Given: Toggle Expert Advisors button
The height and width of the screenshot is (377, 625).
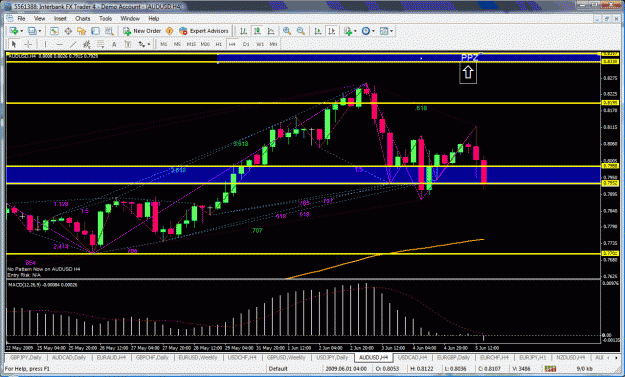Looking at the screenshot, I should pos(204,31).
